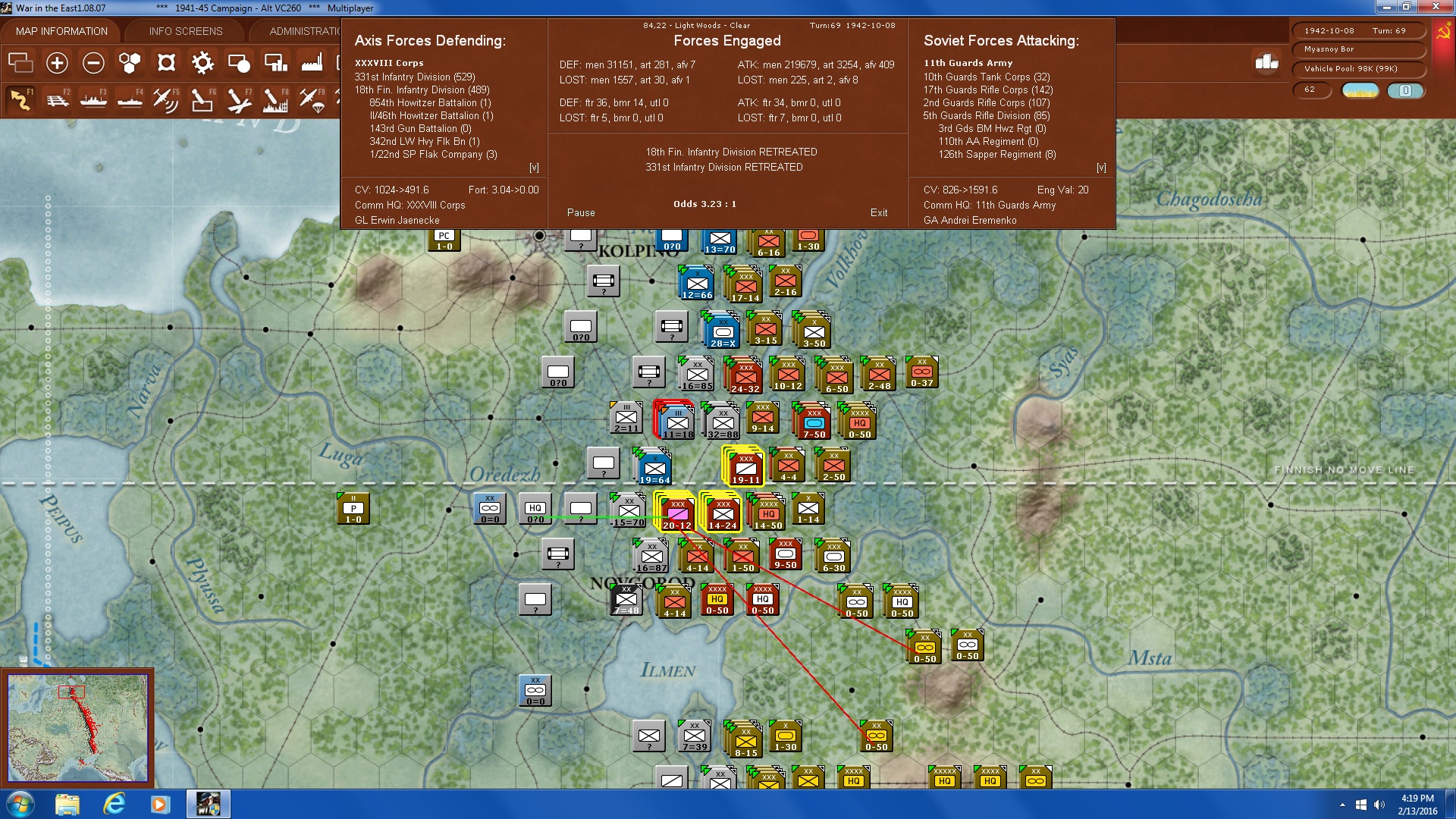
Task: Select F2 rail transport mode
Action: [57, 99]
